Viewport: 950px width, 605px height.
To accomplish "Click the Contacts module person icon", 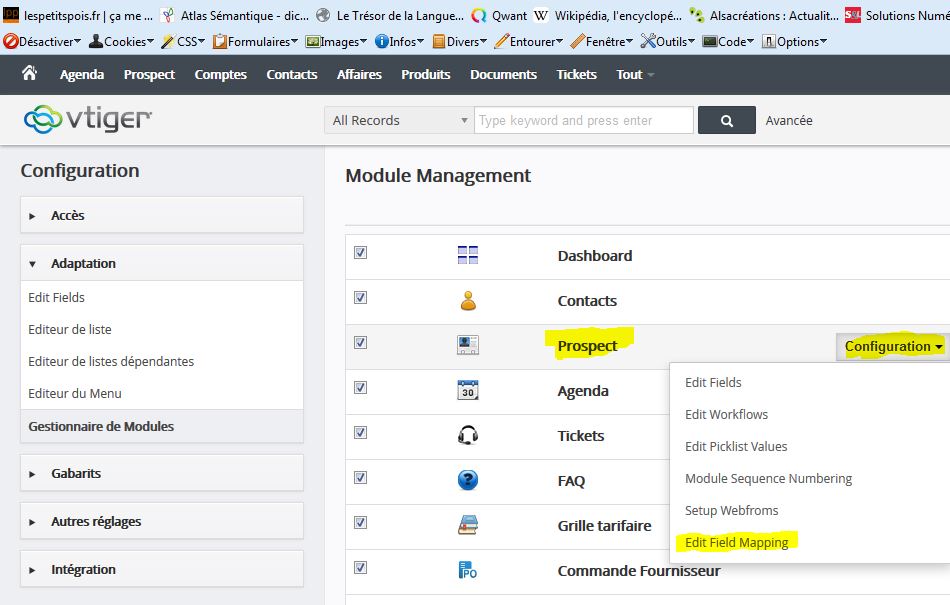I will pos(467,300).
